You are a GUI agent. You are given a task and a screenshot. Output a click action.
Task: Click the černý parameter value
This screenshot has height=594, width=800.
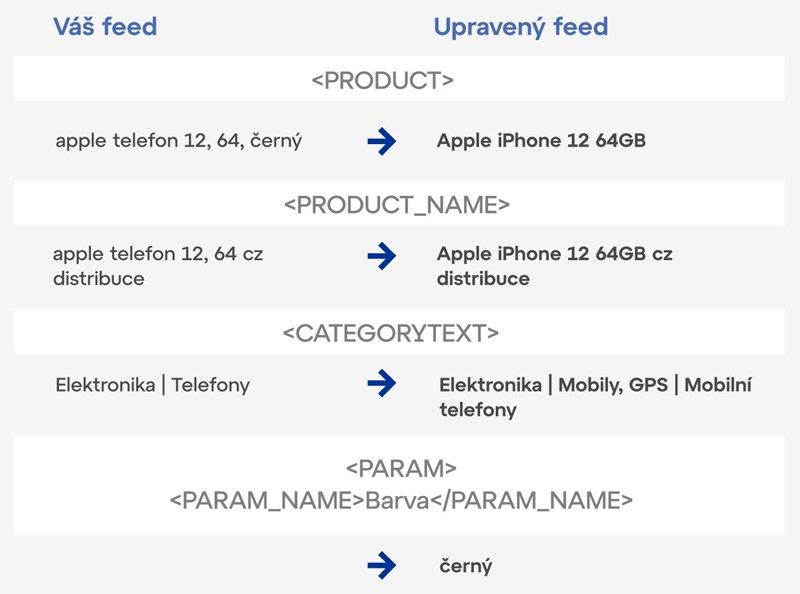click(x=466, y=566)
